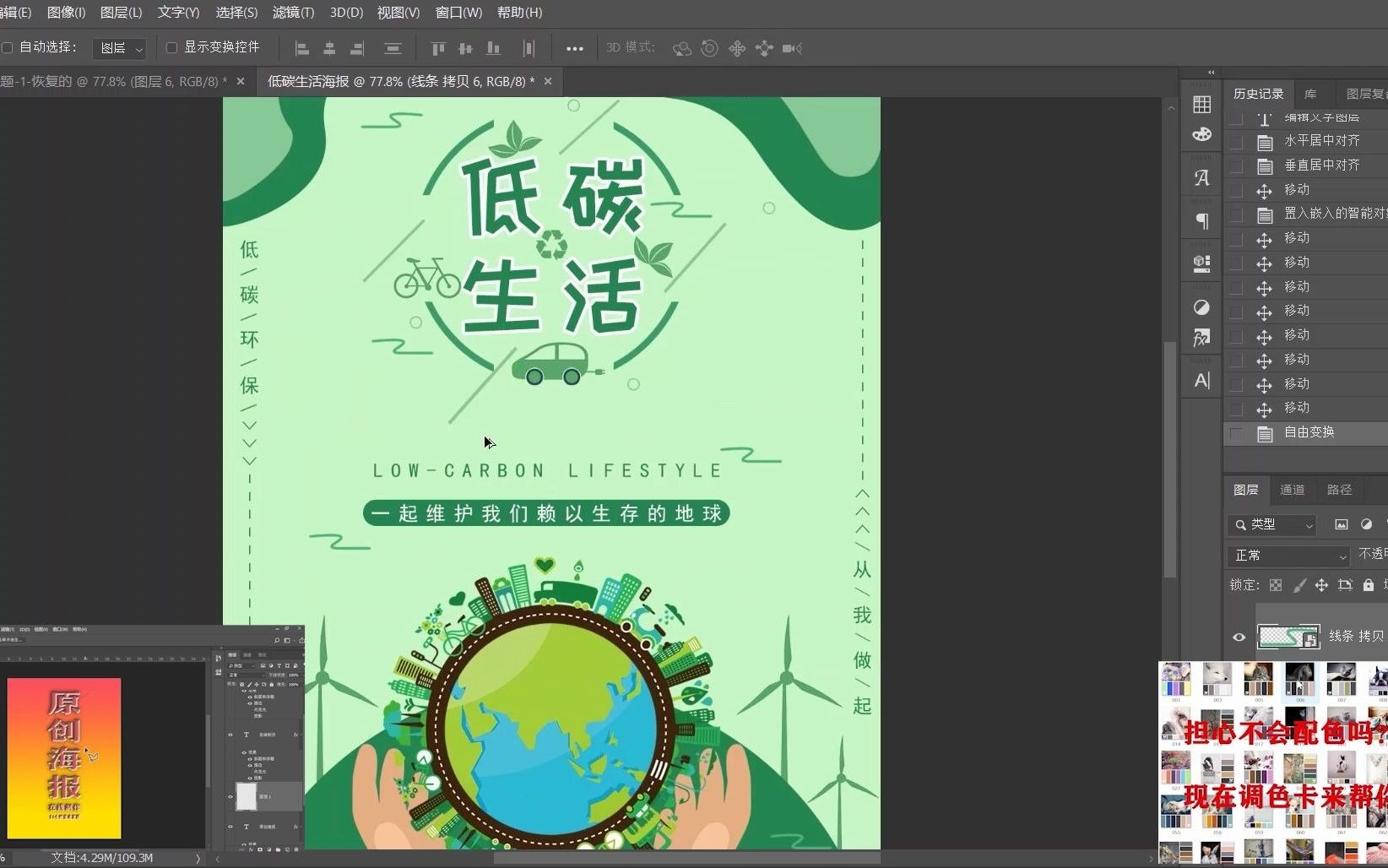Open the Swatches grid panel icon
Screen dimensions: 1388x868
[x=1201, y=105]
